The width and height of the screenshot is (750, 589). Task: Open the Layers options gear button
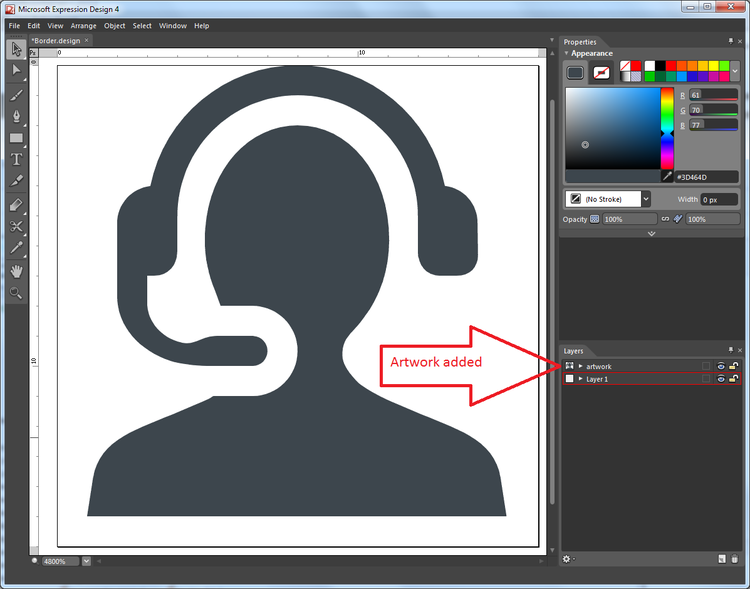click(567, 559)
